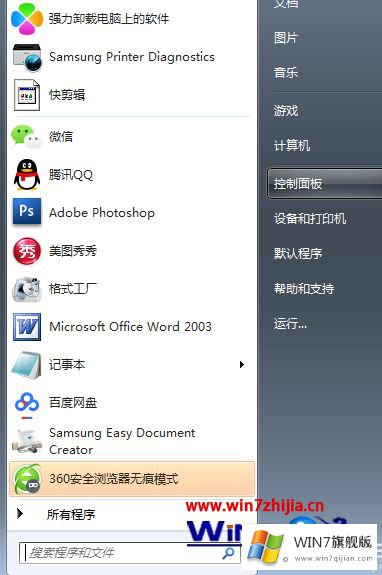Launch the 腾讯QQ penguin icon
Image resolution: width=382 pixels, height=575 pixels.
point(27,175)
